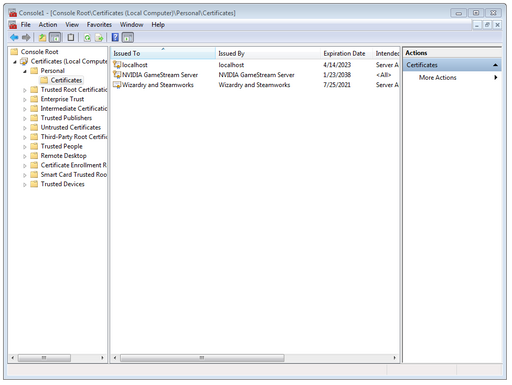The width and height of the screenshot is (512, 385).
Task: Click the Remote Desktop folder icon
Action: click(34, 156)
